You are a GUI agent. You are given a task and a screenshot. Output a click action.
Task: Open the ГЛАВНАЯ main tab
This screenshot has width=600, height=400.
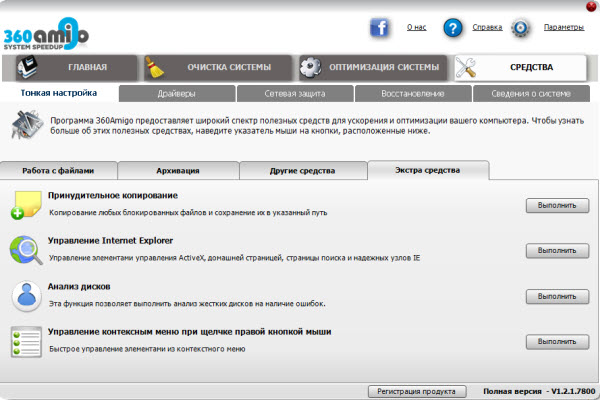pyautogui.click(x=77, y=67)
